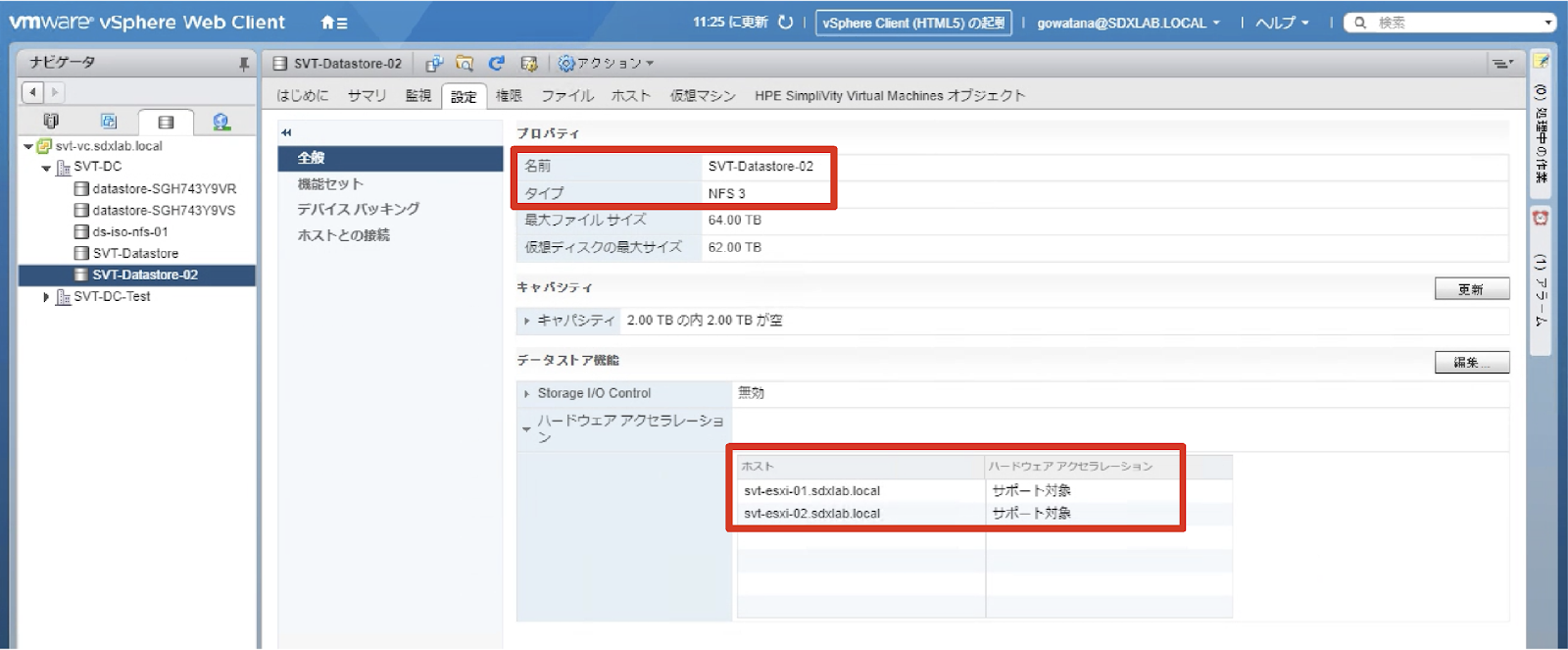The width and height of the screenshot is (1568, 650).
Task: Click the blue refresh arrow in the datastore toolbar
Action: (497, 64)
